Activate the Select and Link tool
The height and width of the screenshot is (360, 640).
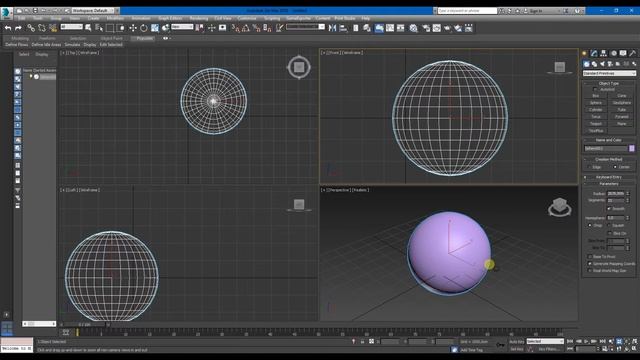(x=31, y=28)
